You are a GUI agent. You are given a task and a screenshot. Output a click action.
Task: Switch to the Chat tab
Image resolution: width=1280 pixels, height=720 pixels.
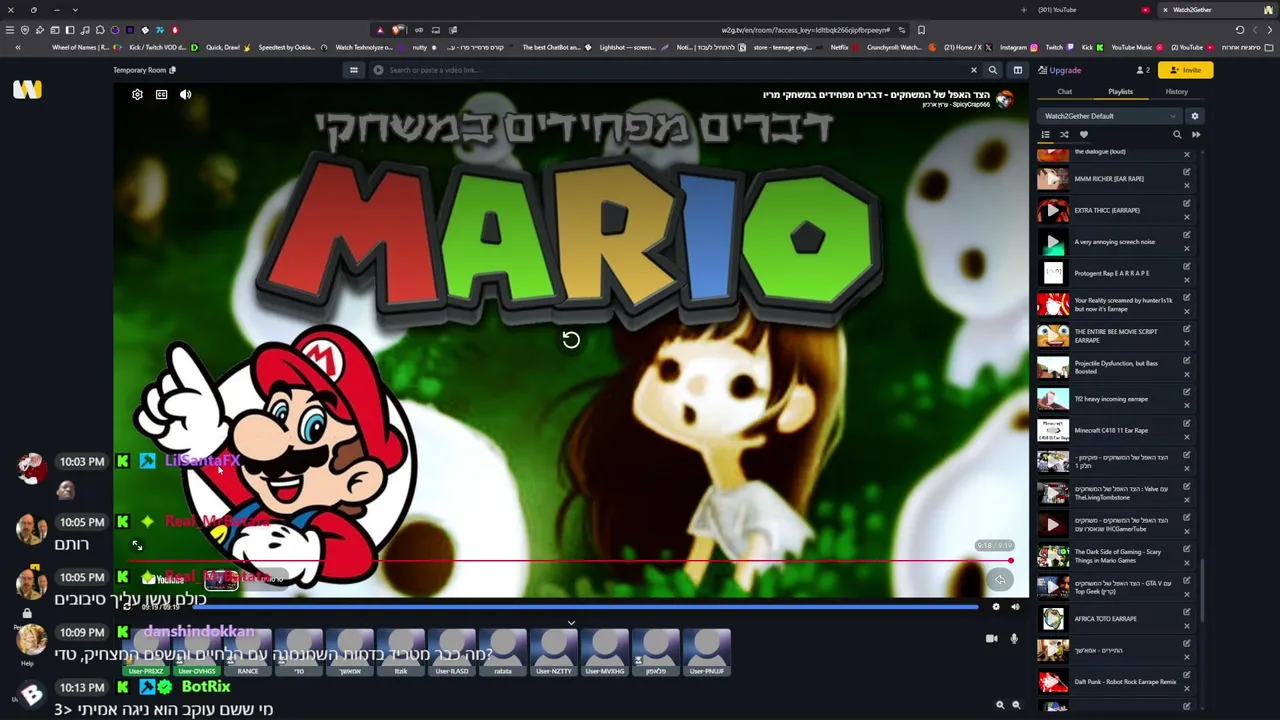pos(1064,92)
